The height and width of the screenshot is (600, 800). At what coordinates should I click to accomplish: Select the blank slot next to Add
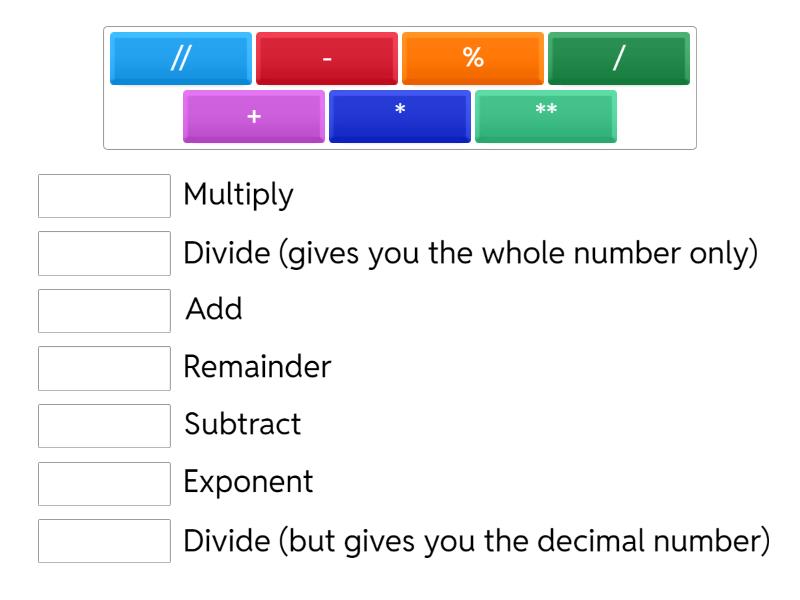pos(104,310)
